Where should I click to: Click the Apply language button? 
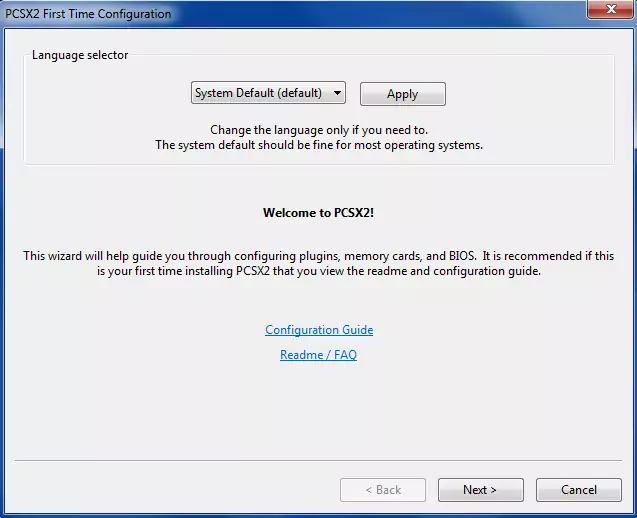click(x=403, y=94)
